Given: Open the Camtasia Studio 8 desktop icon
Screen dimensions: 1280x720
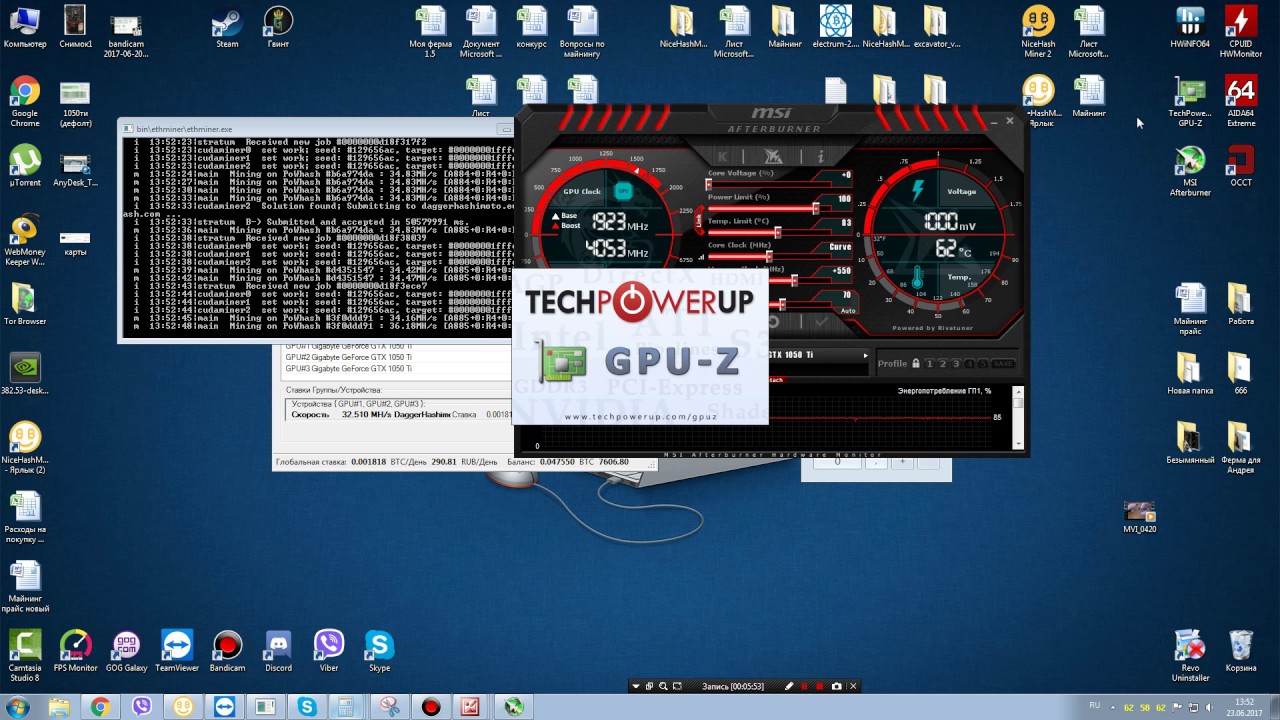Looking at the screenshot, I should coord(25,655).
